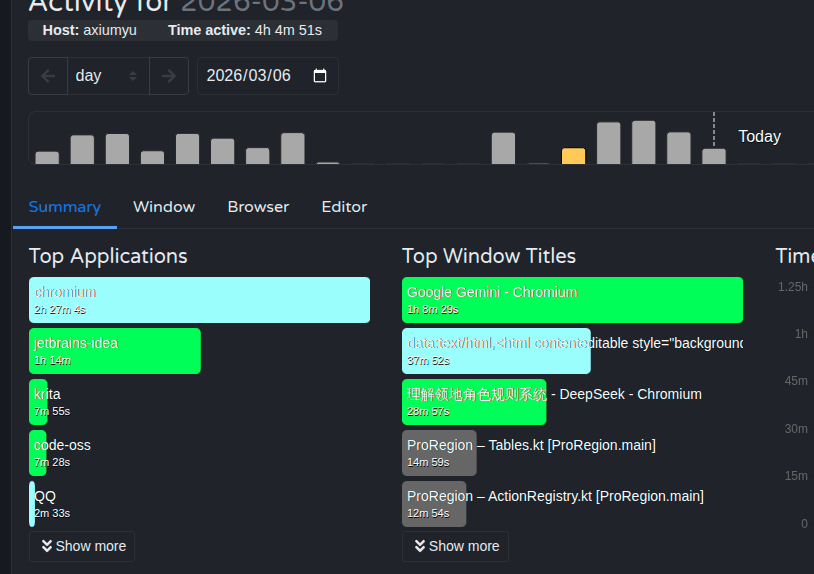The image size is (814, 574).
Task: Select the Editor tab
Action: coord(344,207)
